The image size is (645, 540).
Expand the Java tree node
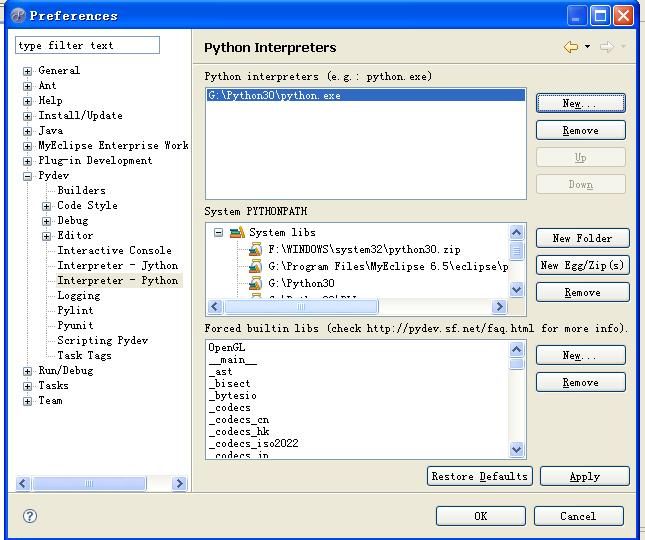point(27,131)
